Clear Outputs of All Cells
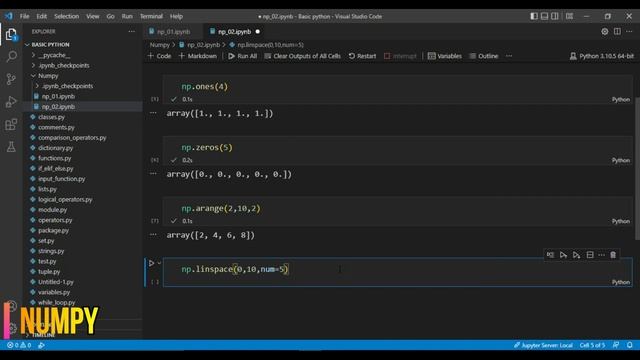 click(302, 56)
